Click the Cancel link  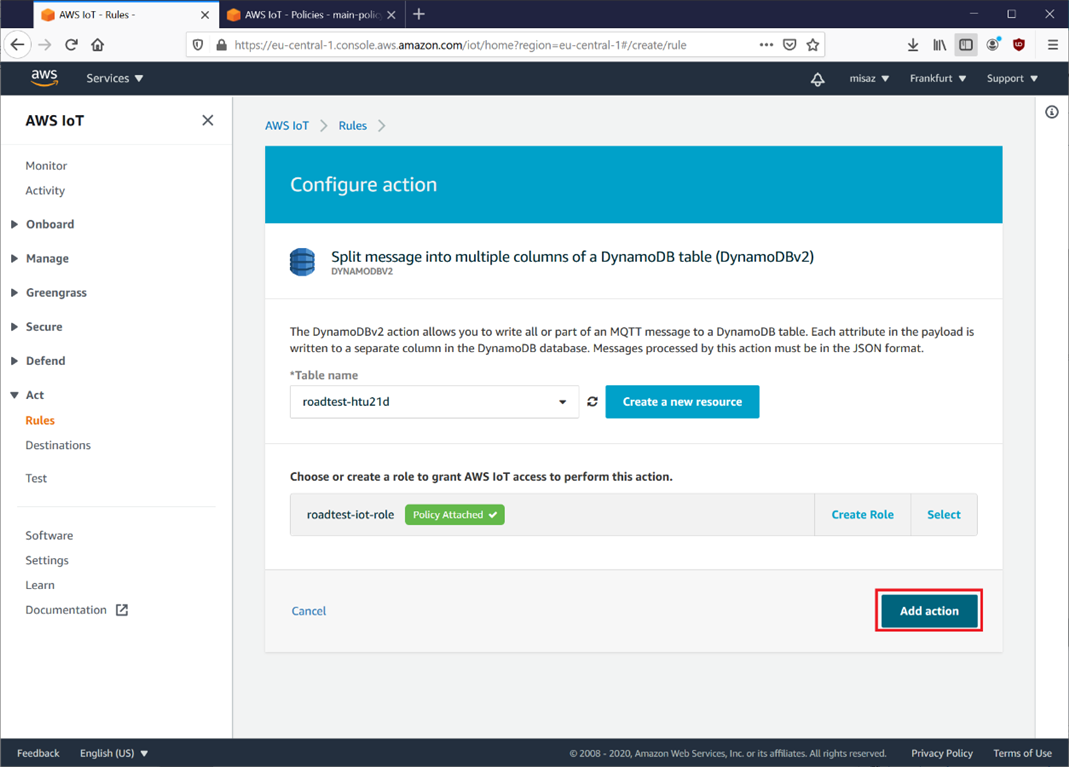tap(308, 611)
